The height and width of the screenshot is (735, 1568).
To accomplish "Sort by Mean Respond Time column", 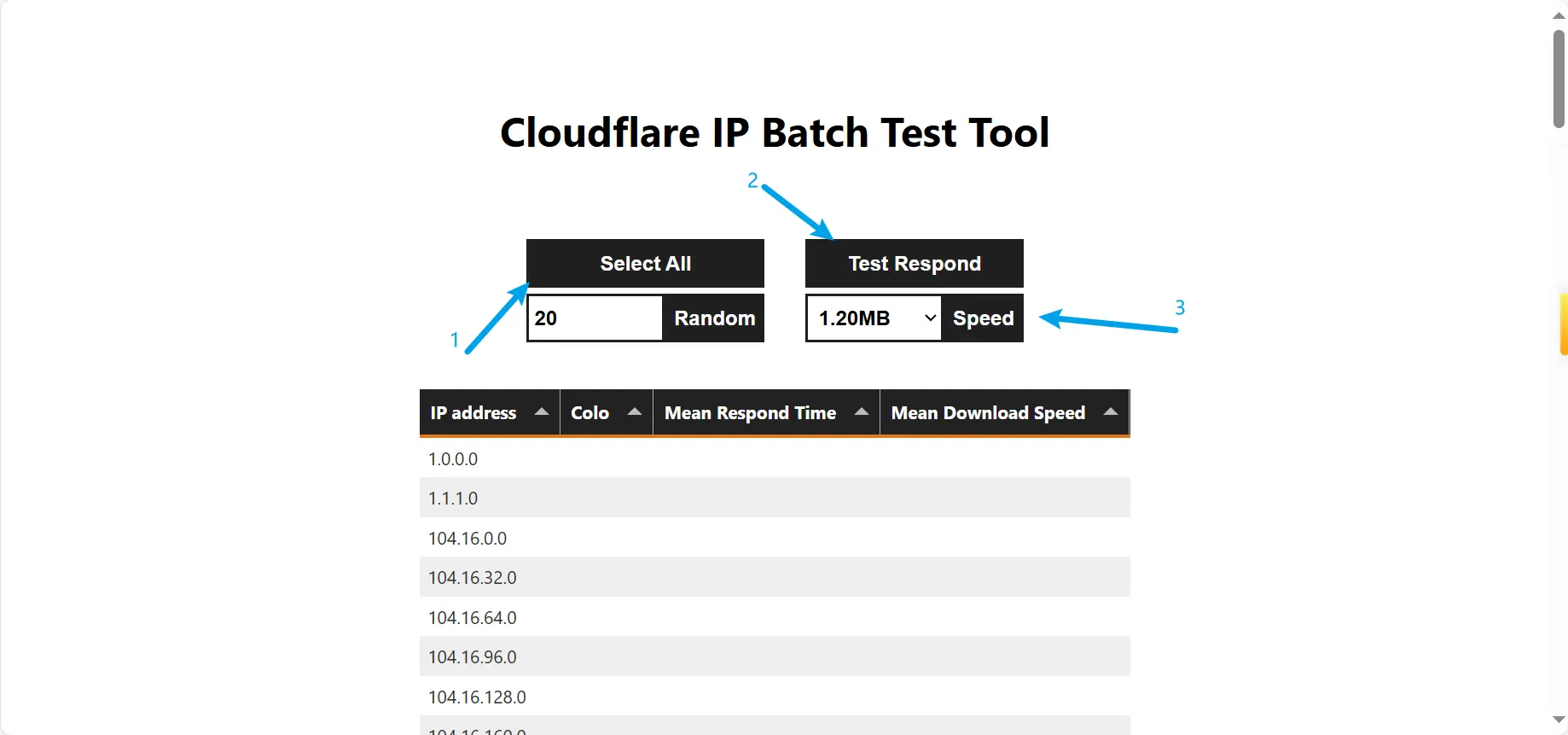I will (766, 412).
